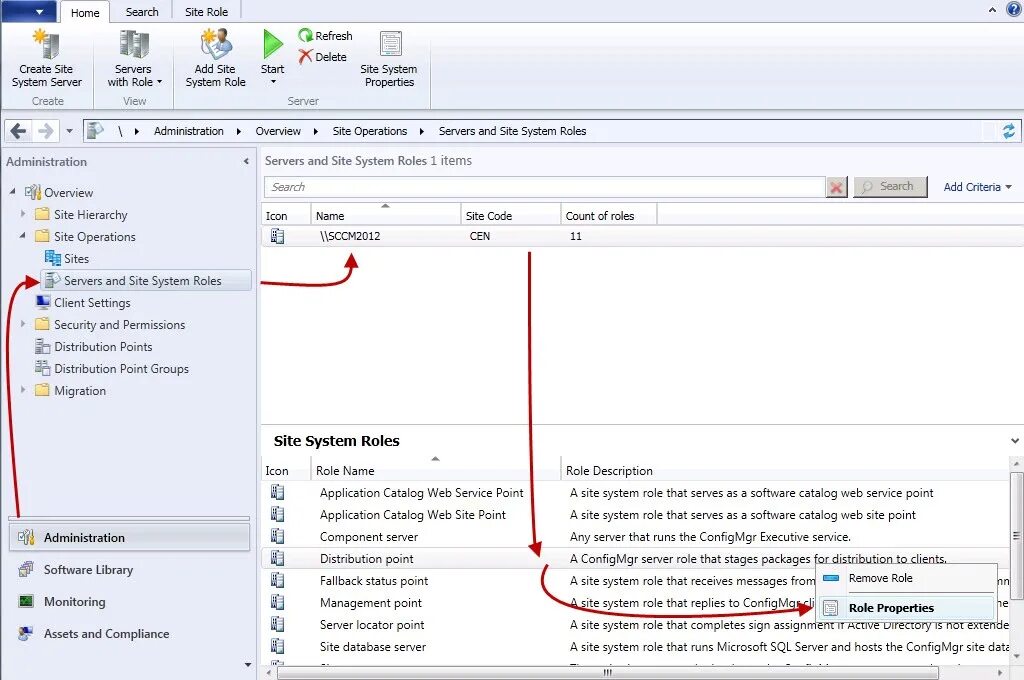Sort roles by Role Name header
This screenshot has width=1024, height=680.
click(x=436, y=470)
